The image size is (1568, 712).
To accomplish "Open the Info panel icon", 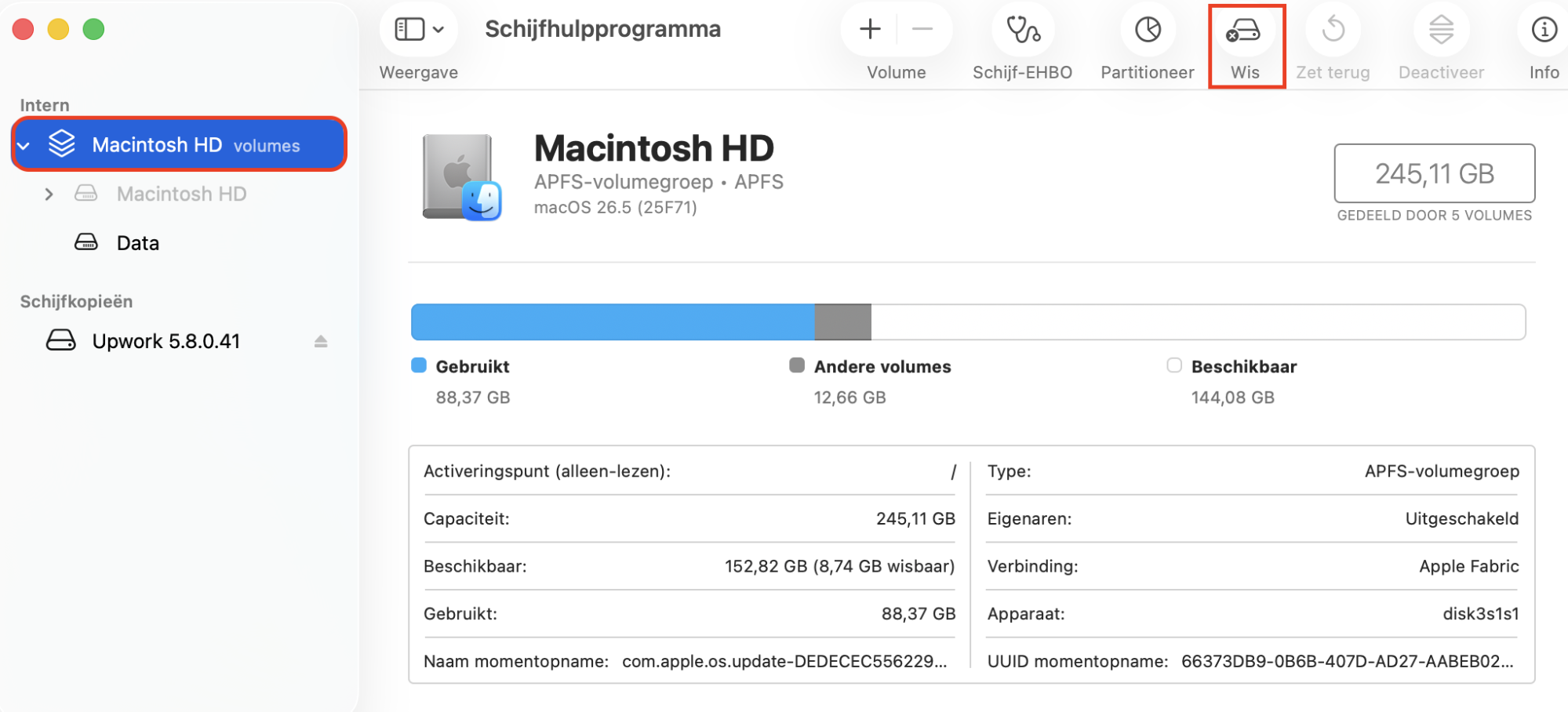I will (1544, 30).
